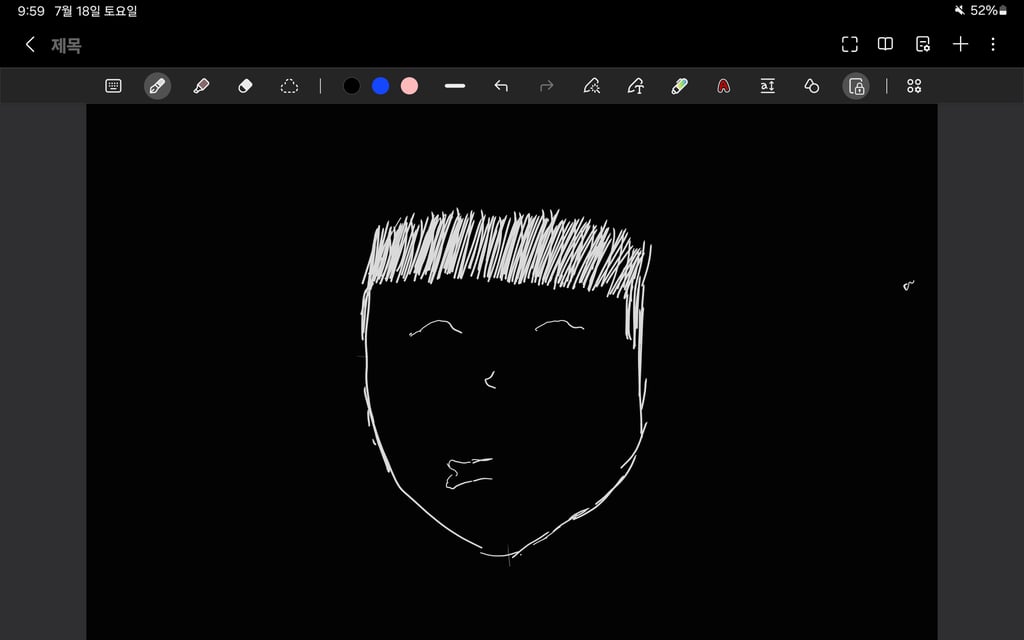Open the shape auto-fix tool
This screenshot has width=1024, height=640.
[x=812, y=86]
